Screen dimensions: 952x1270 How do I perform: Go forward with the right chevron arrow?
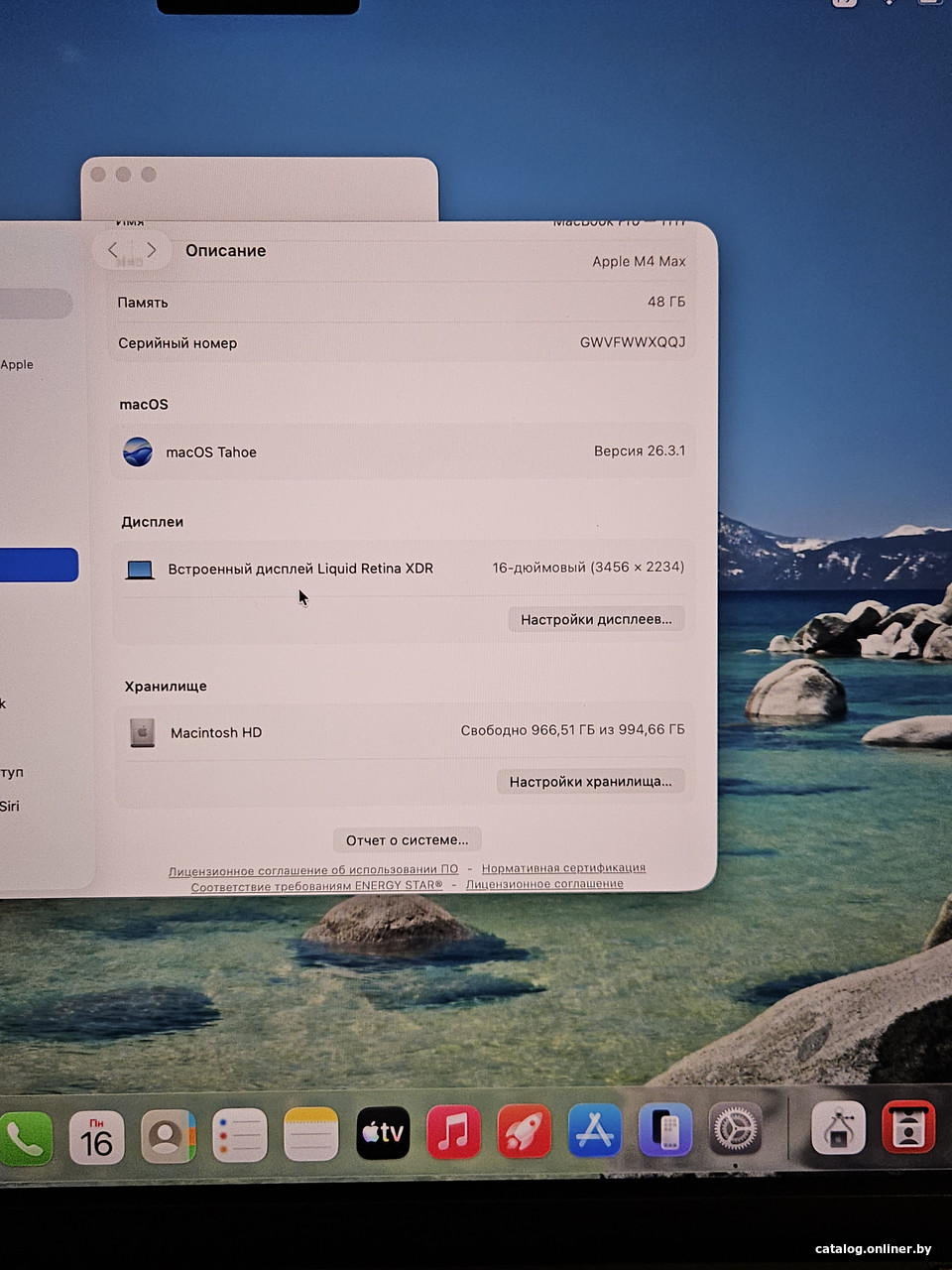pos(151,250)
